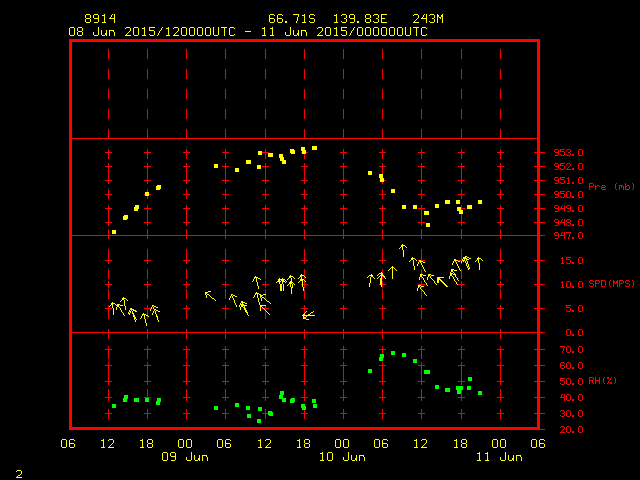Click the 09 Jun date label
Screen dimensions: 640x480
[x=185, y=457]
